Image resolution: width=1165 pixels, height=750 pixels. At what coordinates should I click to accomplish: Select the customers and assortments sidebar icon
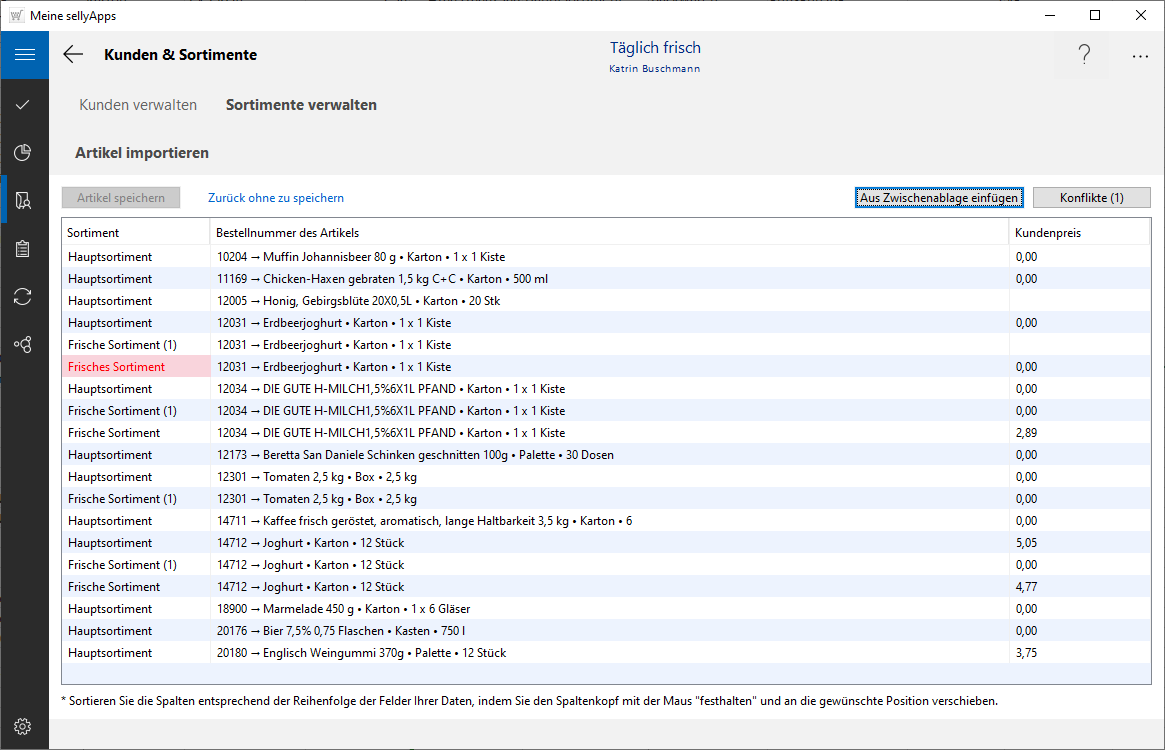point(24,201)
